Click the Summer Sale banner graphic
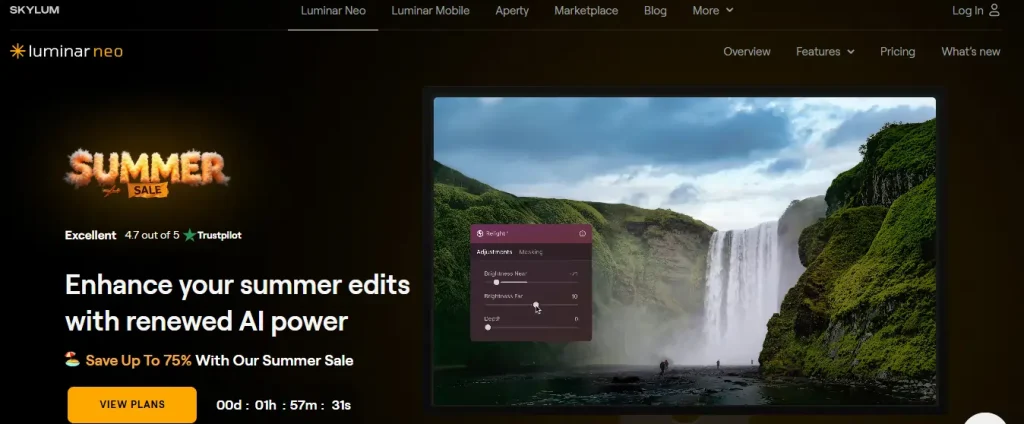1024x424 pixels. point(147,173)
